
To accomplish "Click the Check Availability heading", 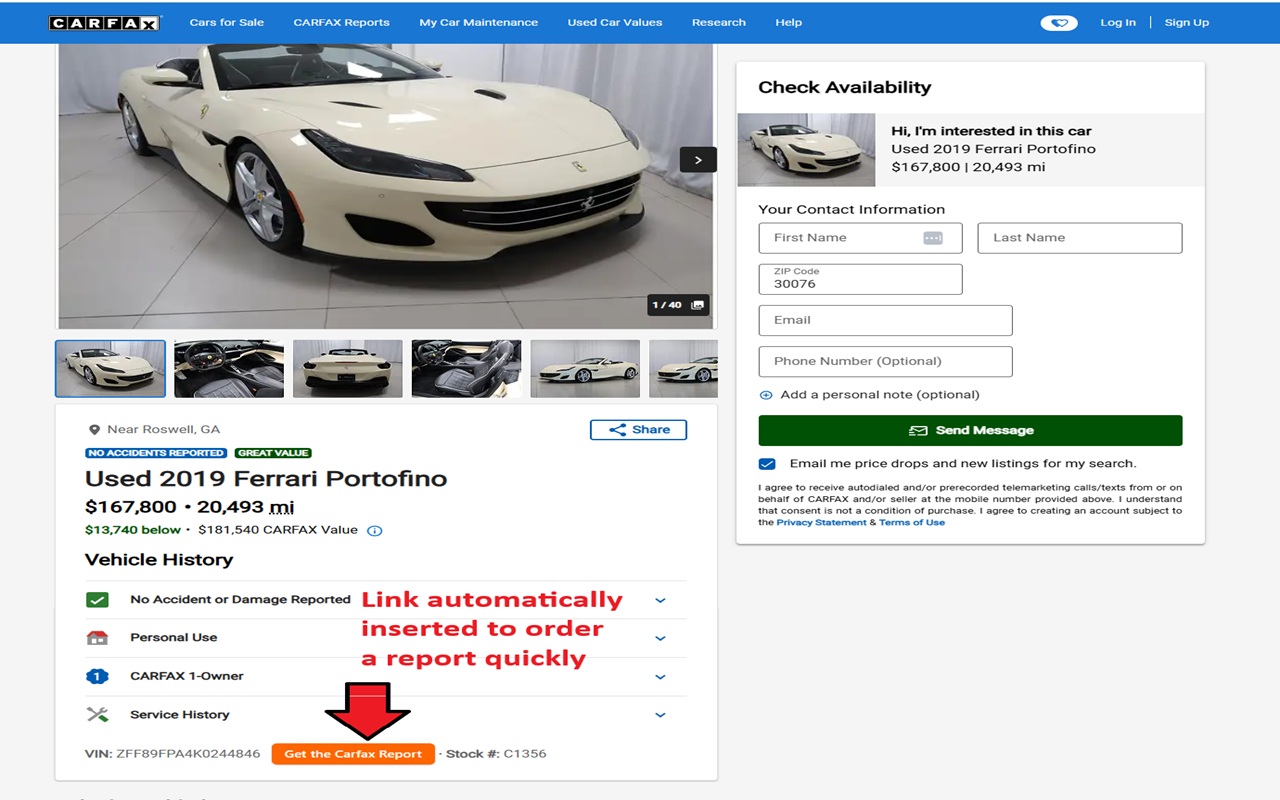I will click(845, 87).
